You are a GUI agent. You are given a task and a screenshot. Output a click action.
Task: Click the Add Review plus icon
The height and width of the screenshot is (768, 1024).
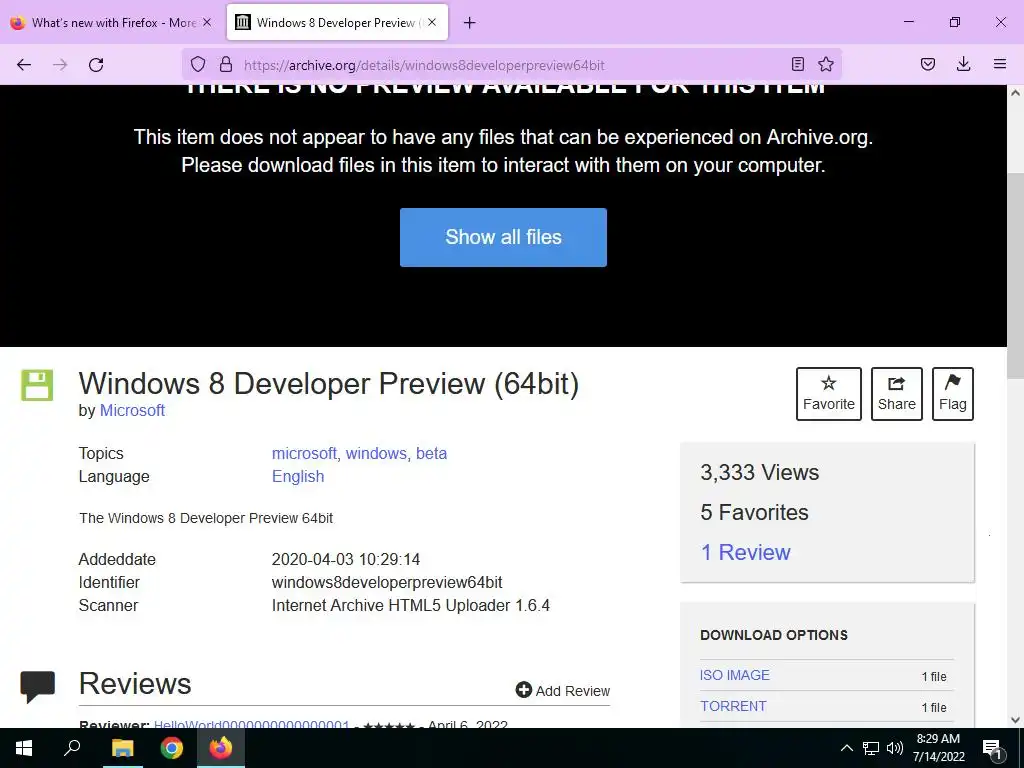[x=524, y=690]
